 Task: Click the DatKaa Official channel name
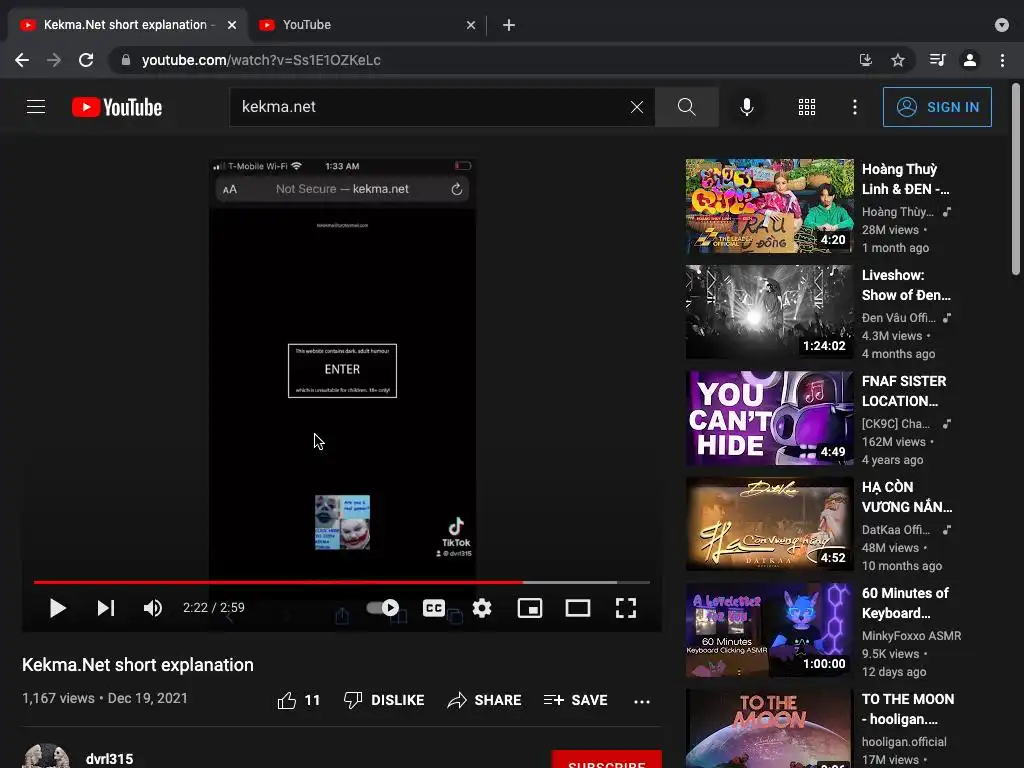pos(895,530)
